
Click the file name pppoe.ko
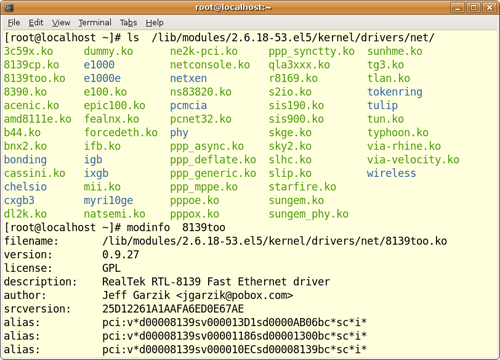[195, 201]
